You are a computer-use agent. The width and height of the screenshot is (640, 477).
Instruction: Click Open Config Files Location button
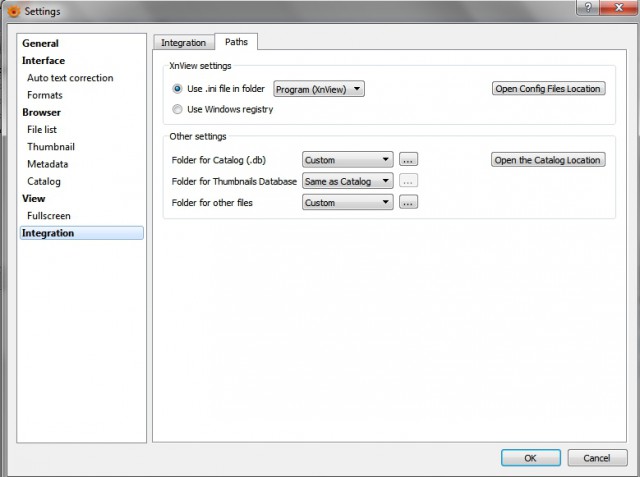pyautogui.click(x=548, y=89)
